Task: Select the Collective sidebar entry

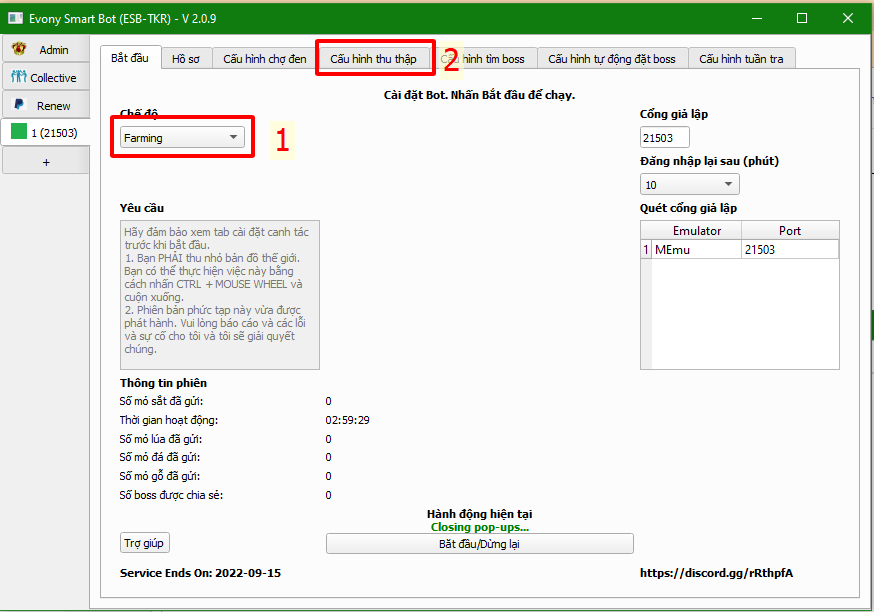Action: (45, 78)
